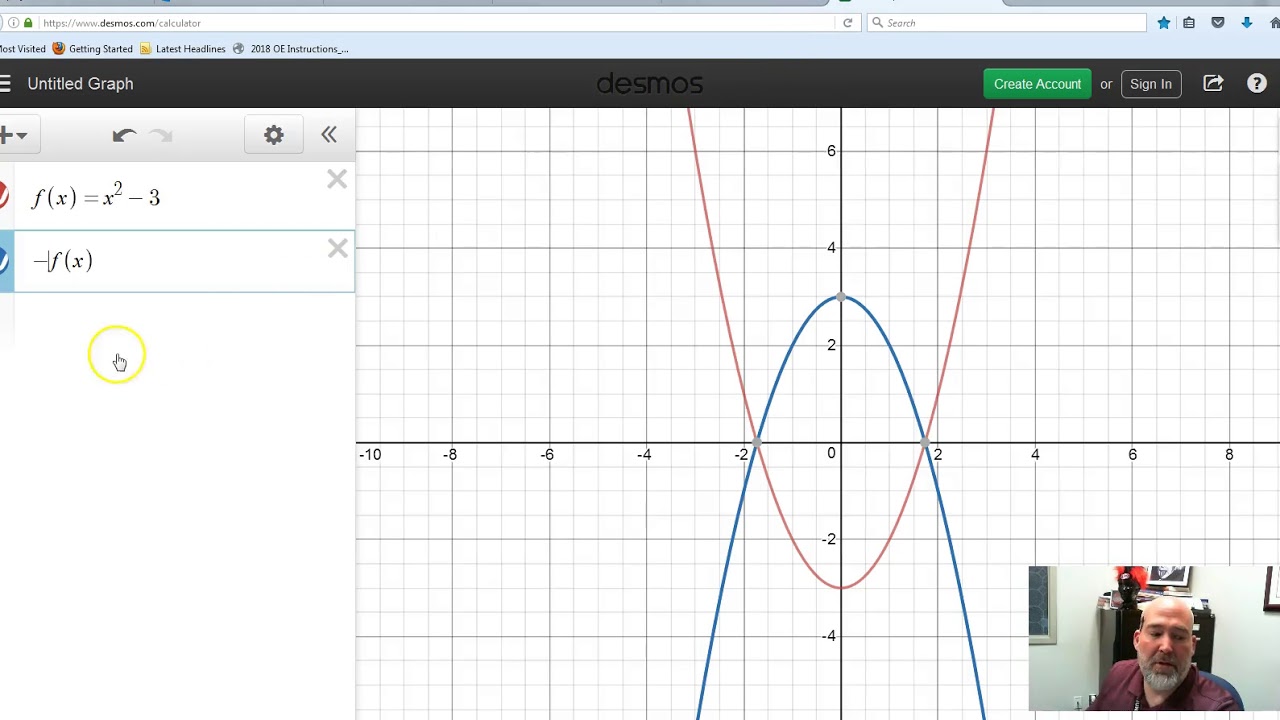Click the browser address bar URL

click(122, 23)
